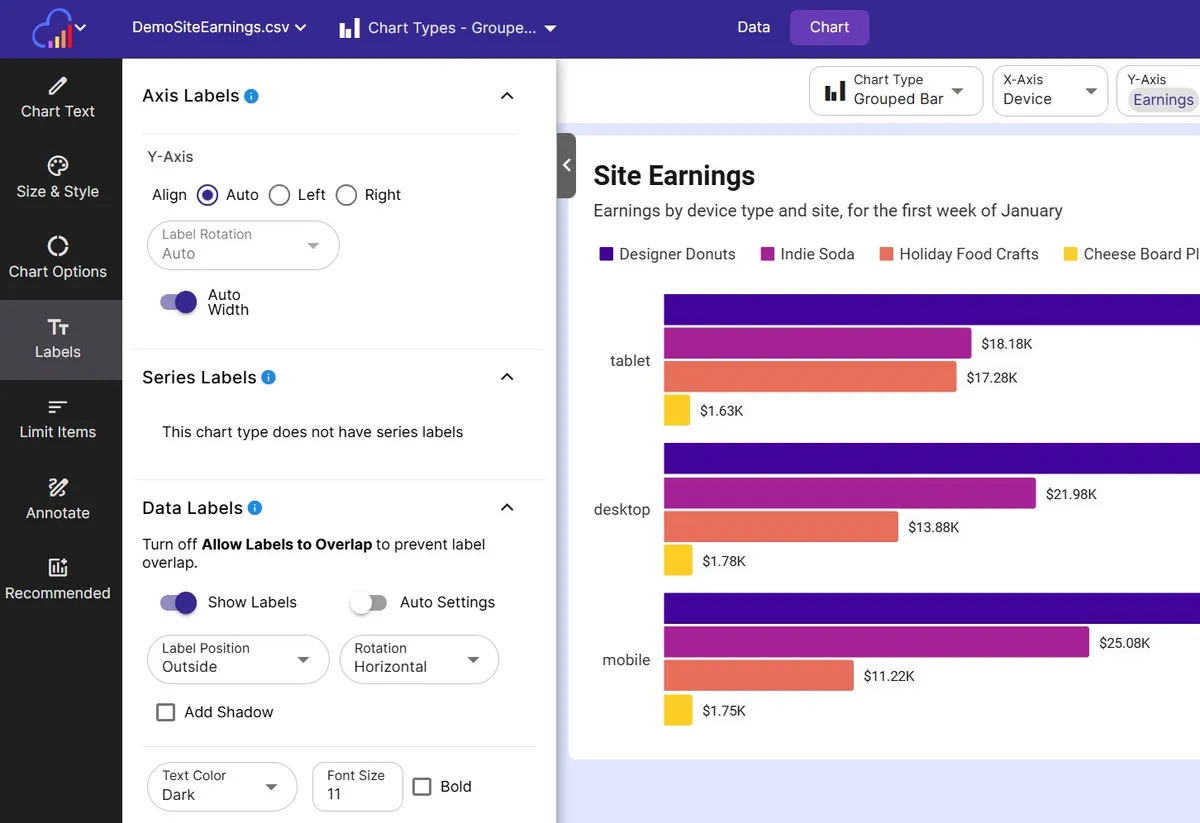Click the mobile Indie Soda $25.08K bar

pyautogui.click(x=876, y=642)
